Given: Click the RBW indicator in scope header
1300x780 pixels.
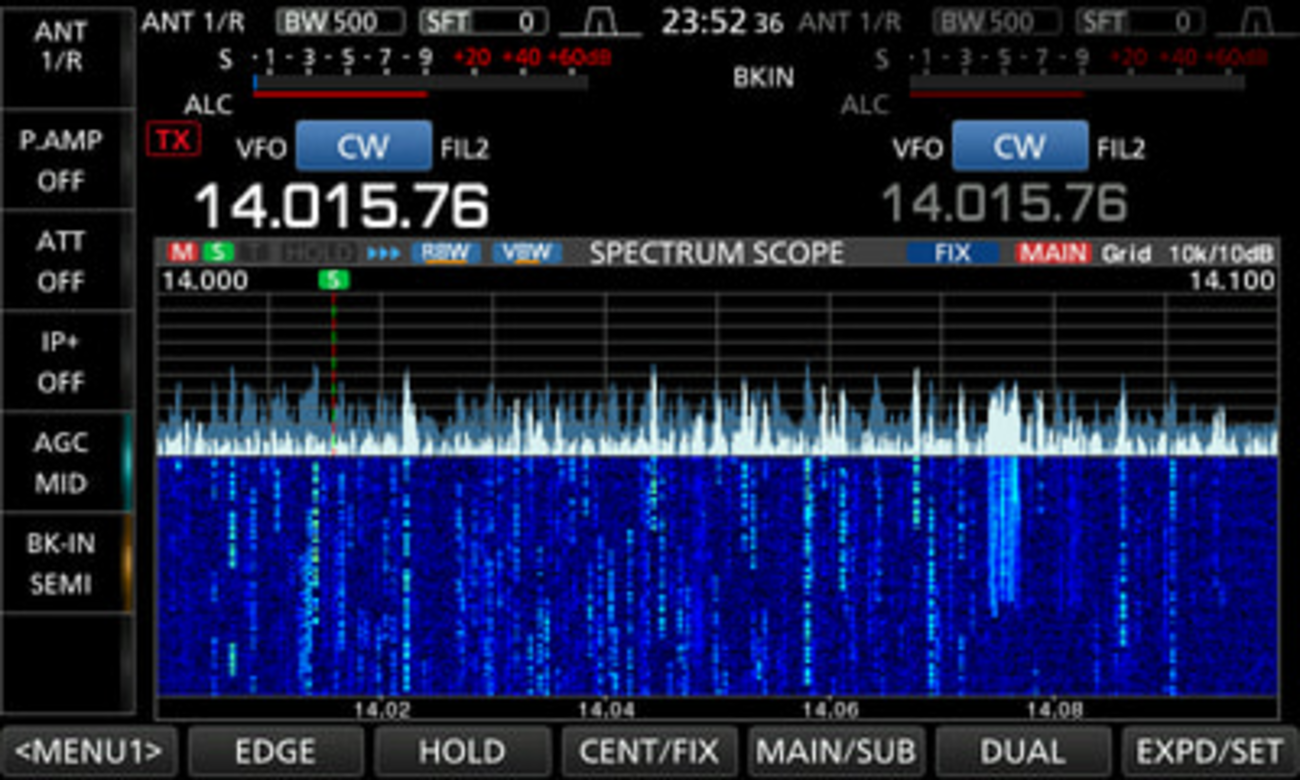Looking at the screenshot, I should (446, 252).
